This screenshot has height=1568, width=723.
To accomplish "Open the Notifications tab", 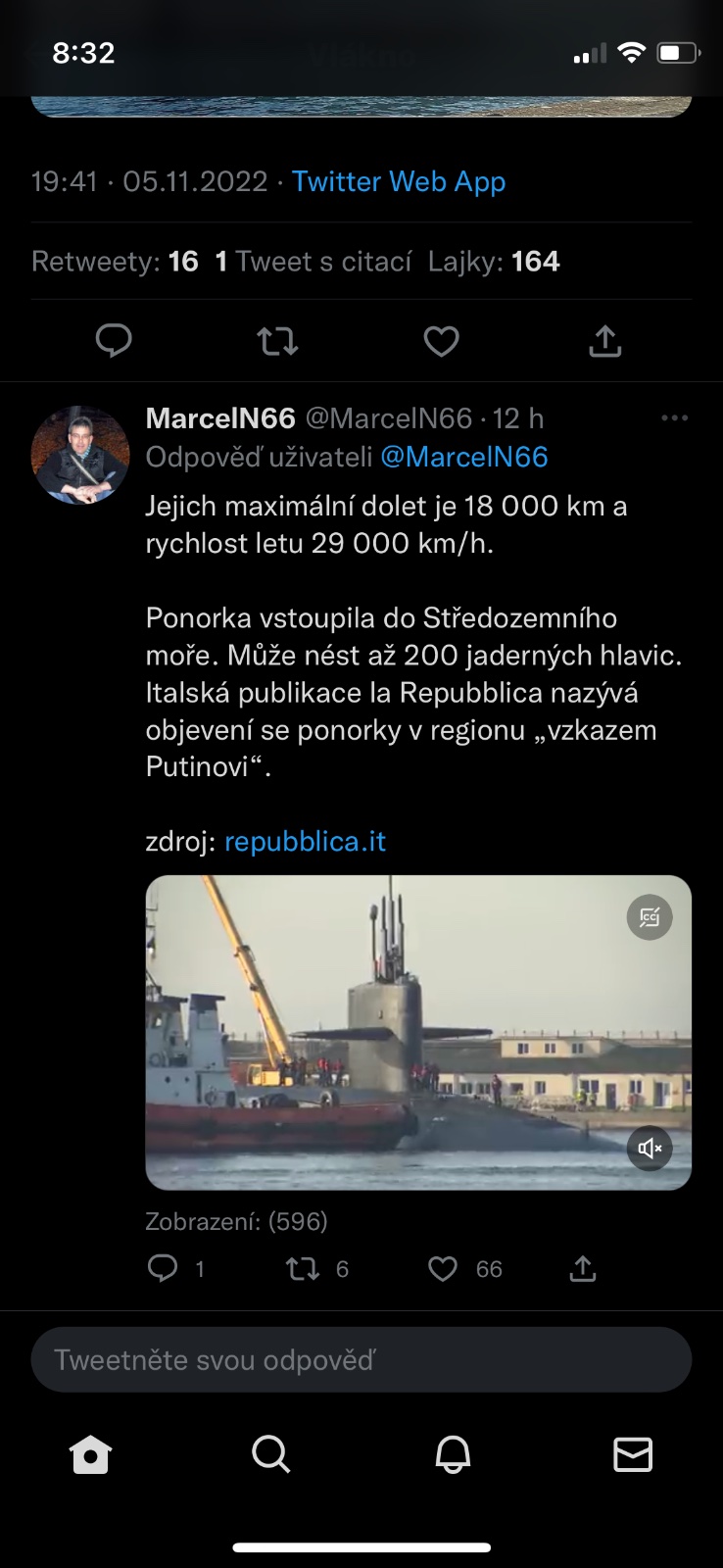I will 453,1454.
